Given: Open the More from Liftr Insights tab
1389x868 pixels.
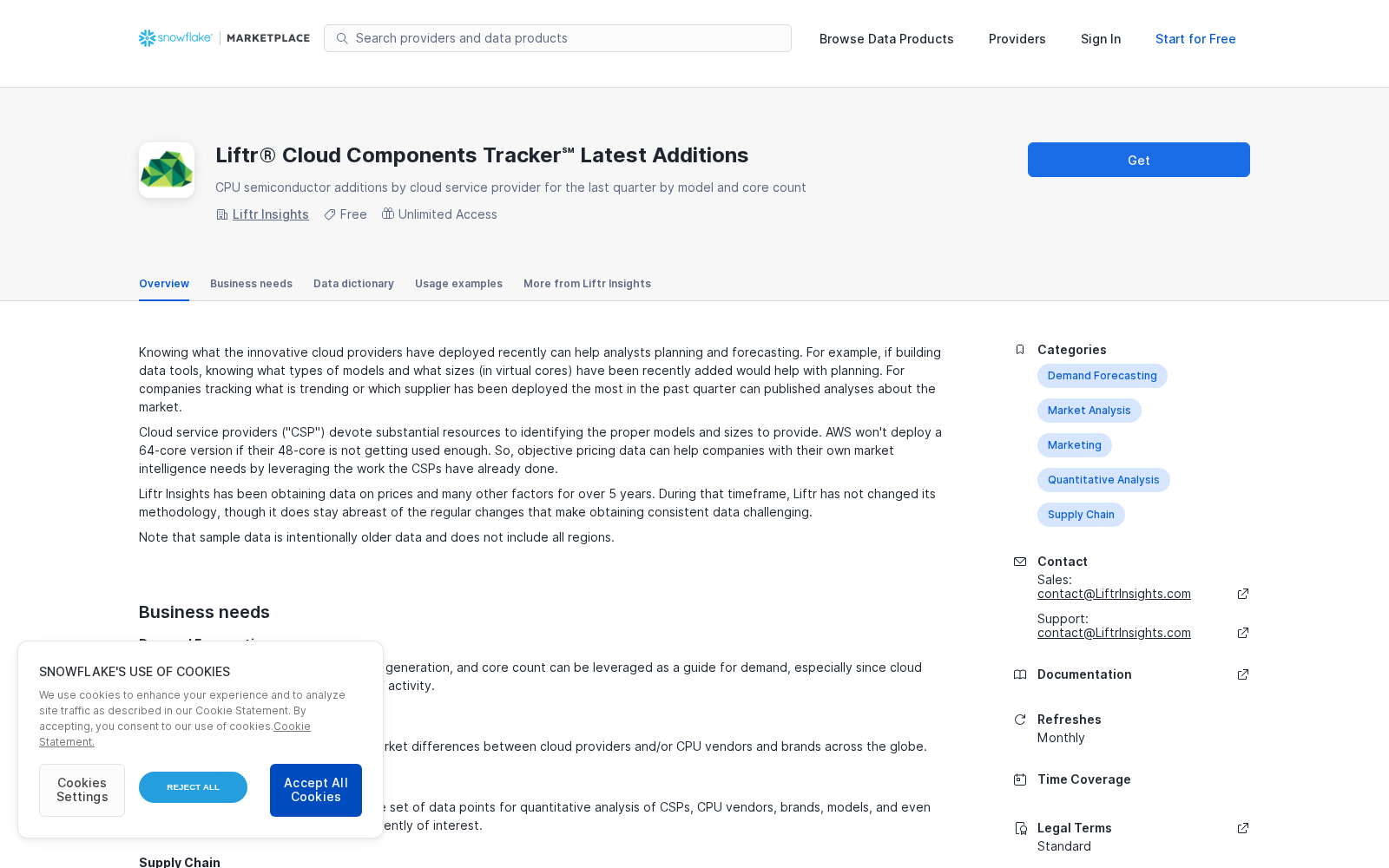Looking at the screenshot, I should 587,284.
